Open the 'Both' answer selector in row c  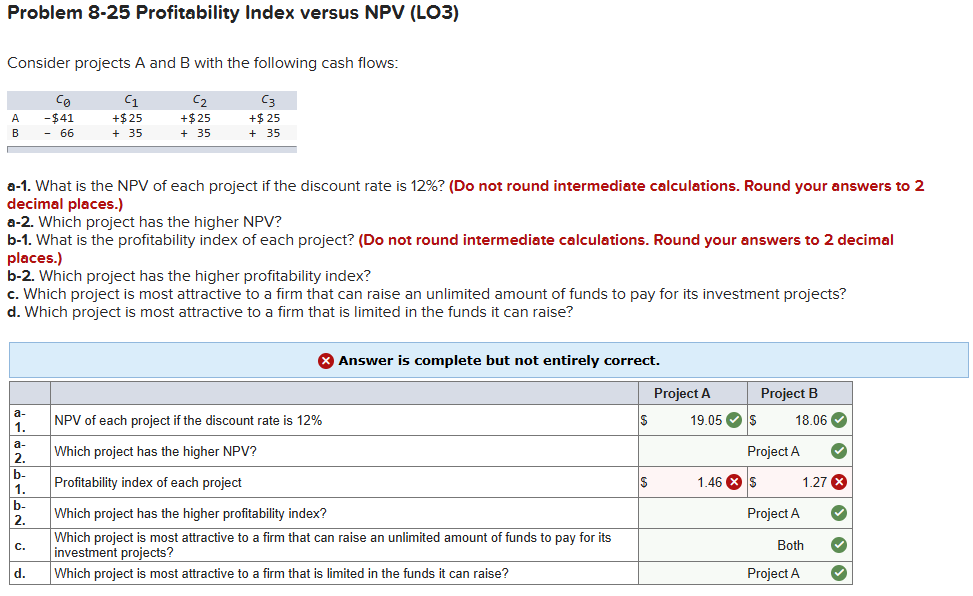tap(790, 545)
